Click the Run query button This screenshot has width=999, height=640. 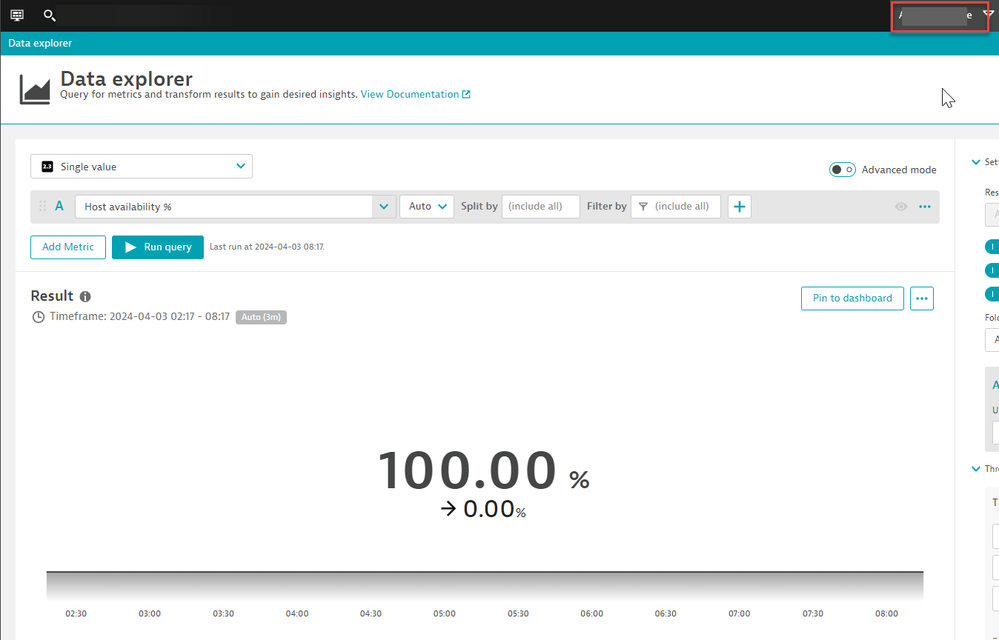pos(158,247)
